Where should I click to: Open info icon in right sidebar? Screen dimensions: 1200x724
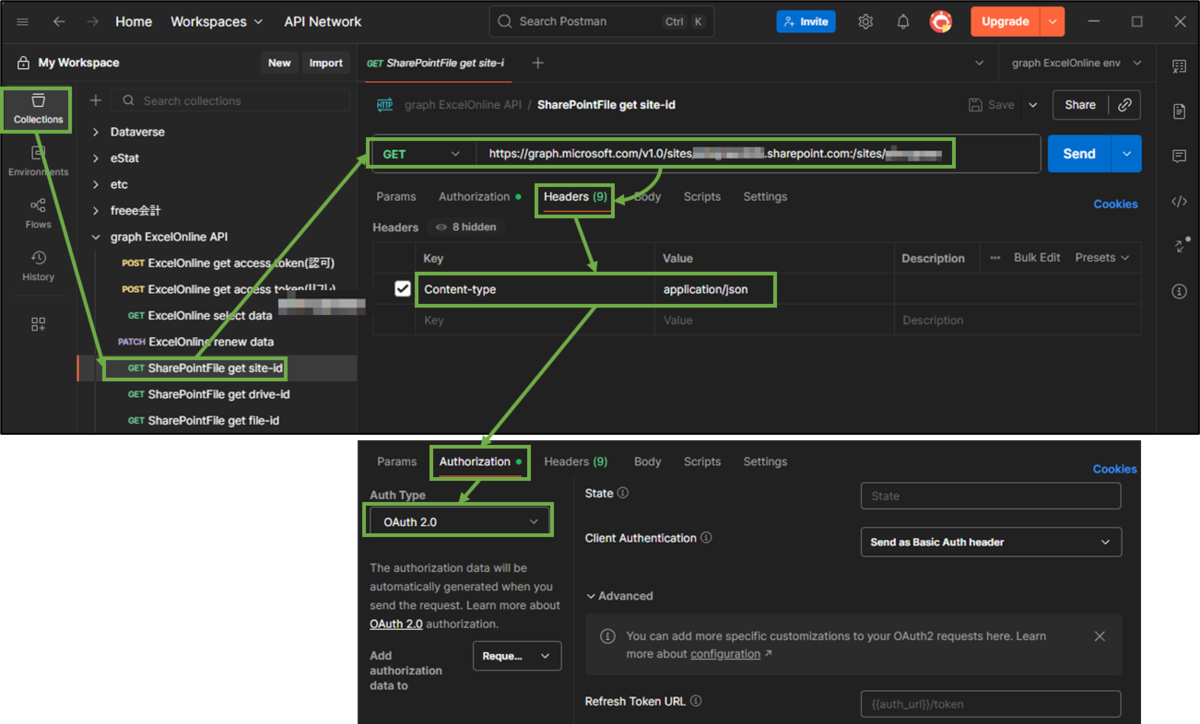pos(1179,291)
